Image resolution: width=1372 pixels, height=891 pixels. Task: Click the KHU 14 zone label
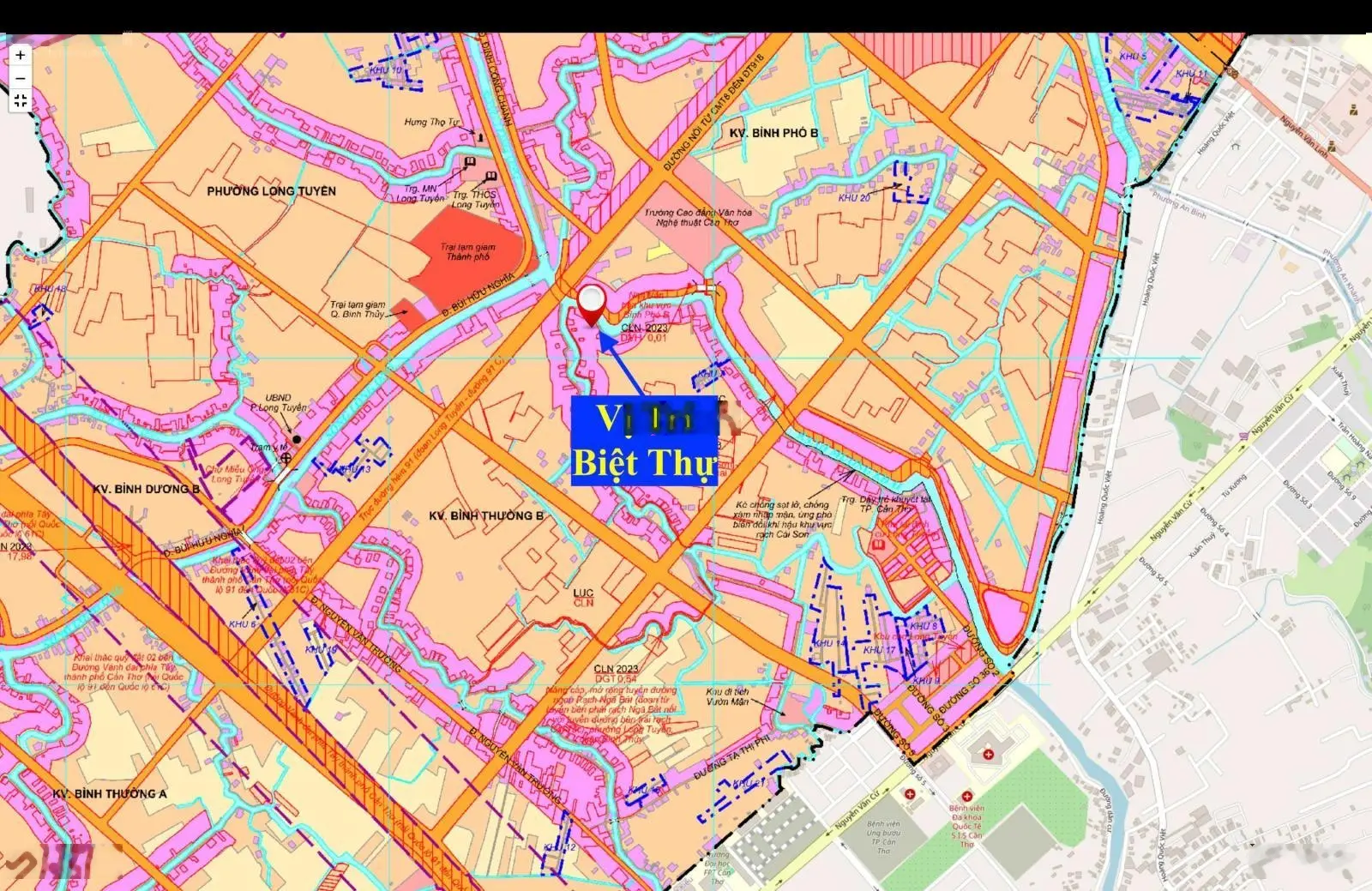(x=829, y=643)
